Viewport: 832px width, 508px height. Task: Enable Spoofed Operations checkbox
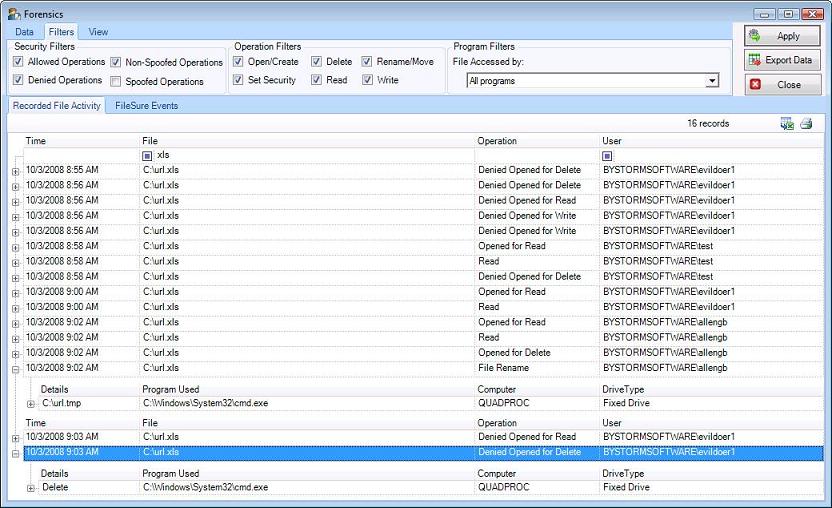[116, 81]
